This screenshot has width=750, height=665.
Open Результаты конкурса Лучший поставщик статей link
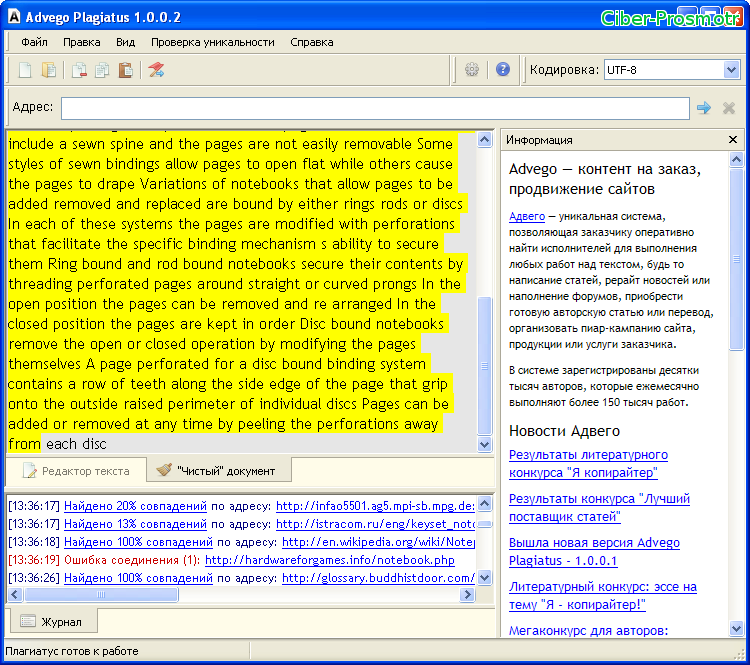pos(599,508)
